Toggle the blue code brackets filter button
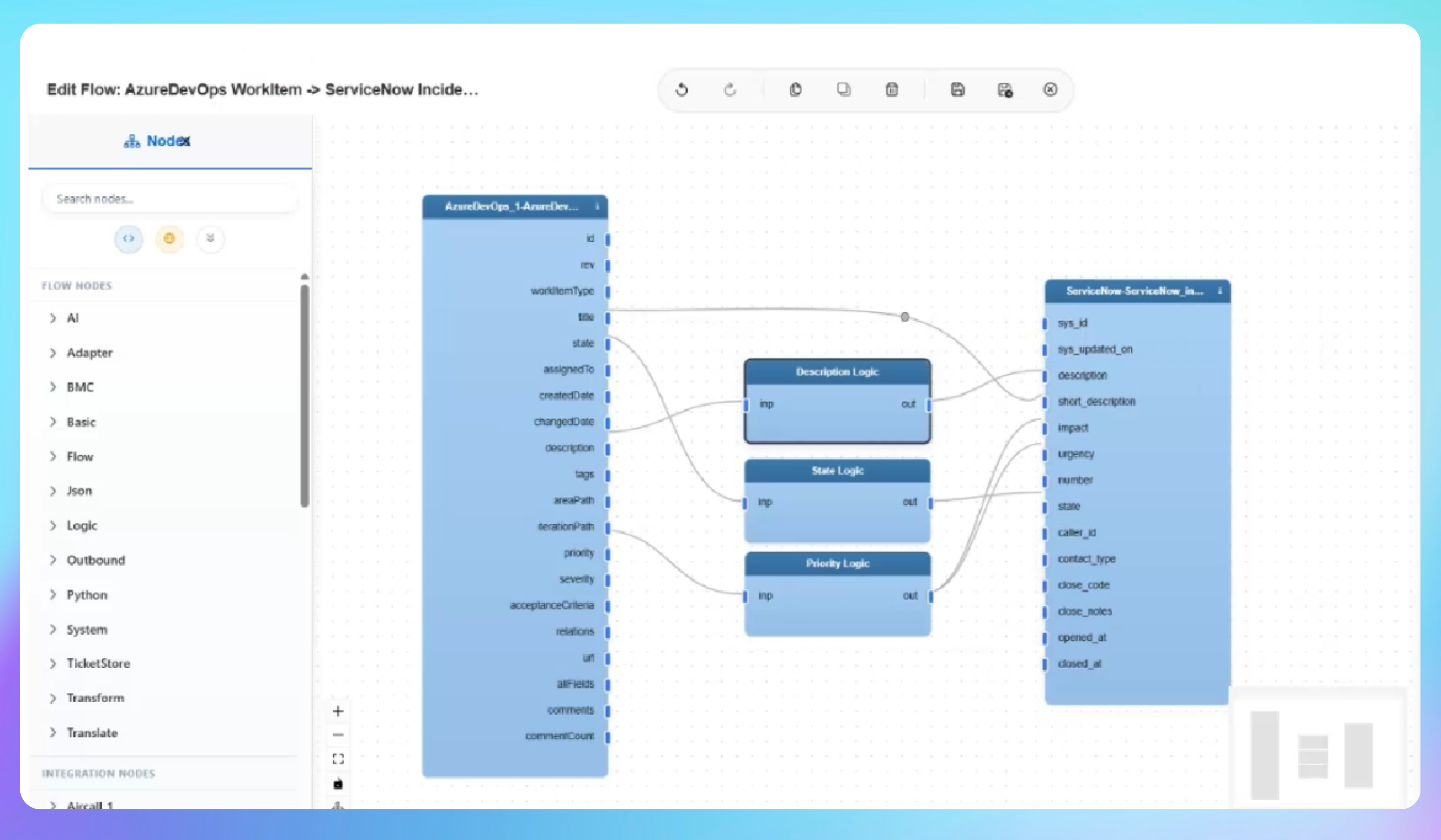 pos(129,239)
